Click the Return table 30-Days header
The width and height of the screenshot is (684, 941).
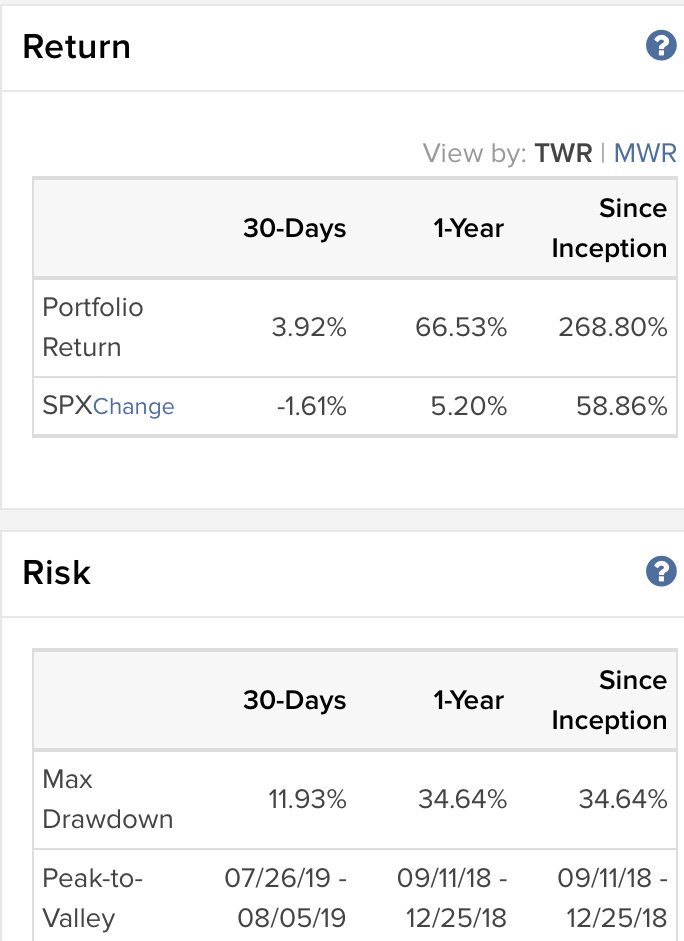click(295, 228)
